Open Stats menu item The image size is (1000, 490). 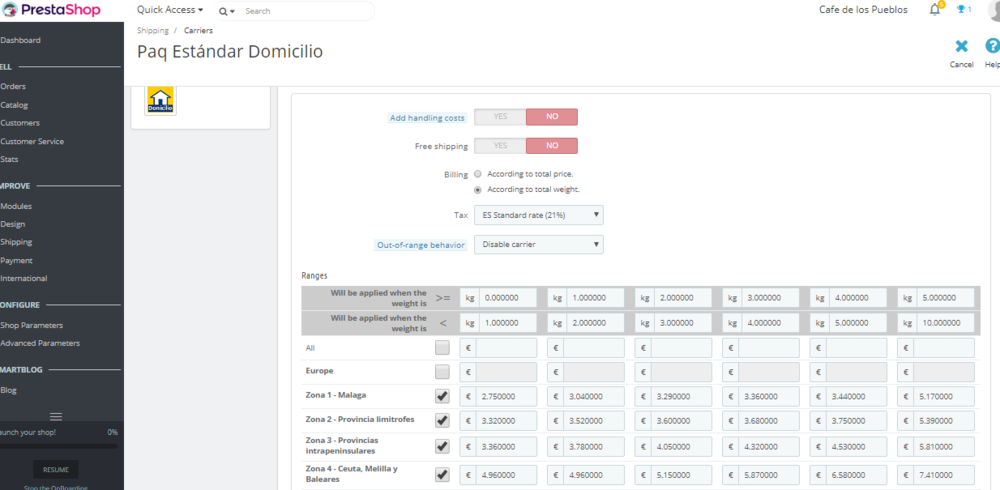click(x=10, y=159)
